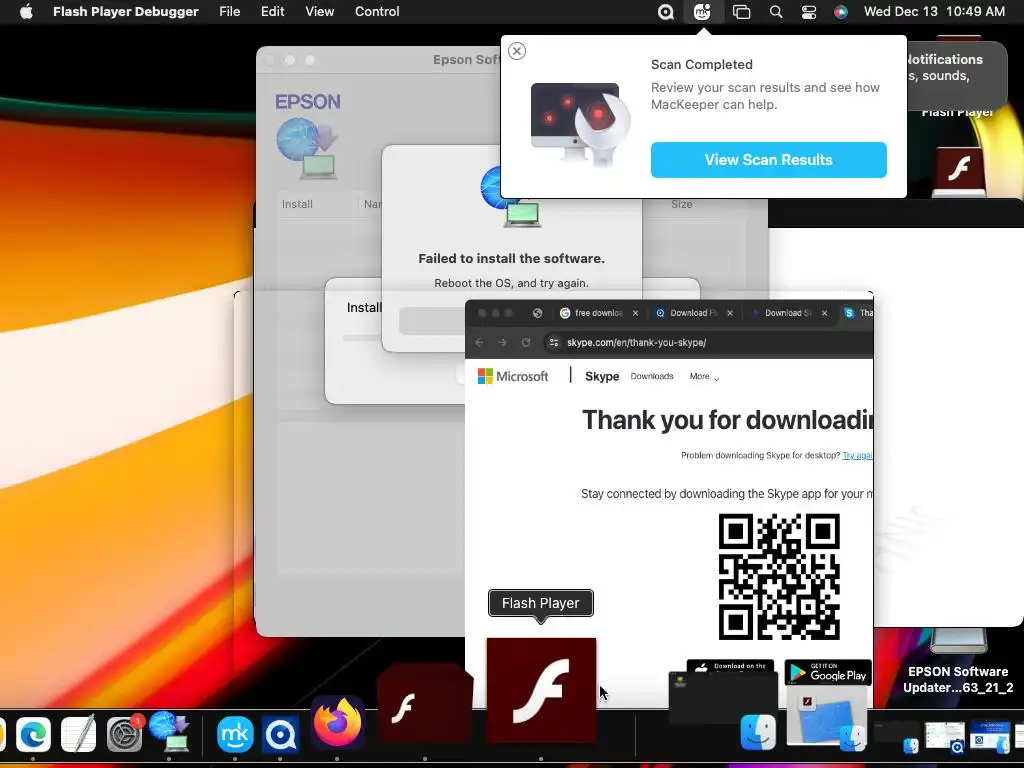
Task: Close the 'Download S' browser tab
Action: pyautogui.click(x=824, y=313)
